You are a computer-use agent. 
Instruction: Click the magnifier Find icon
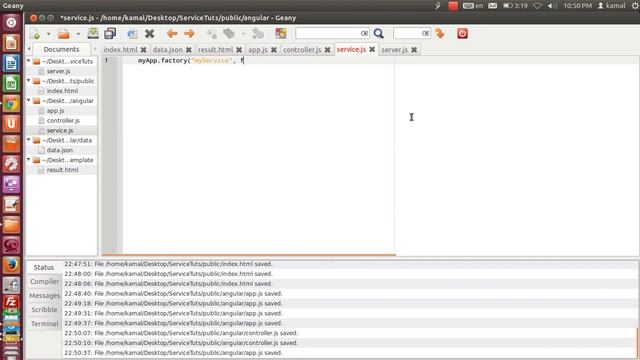[x=379, y=33]
